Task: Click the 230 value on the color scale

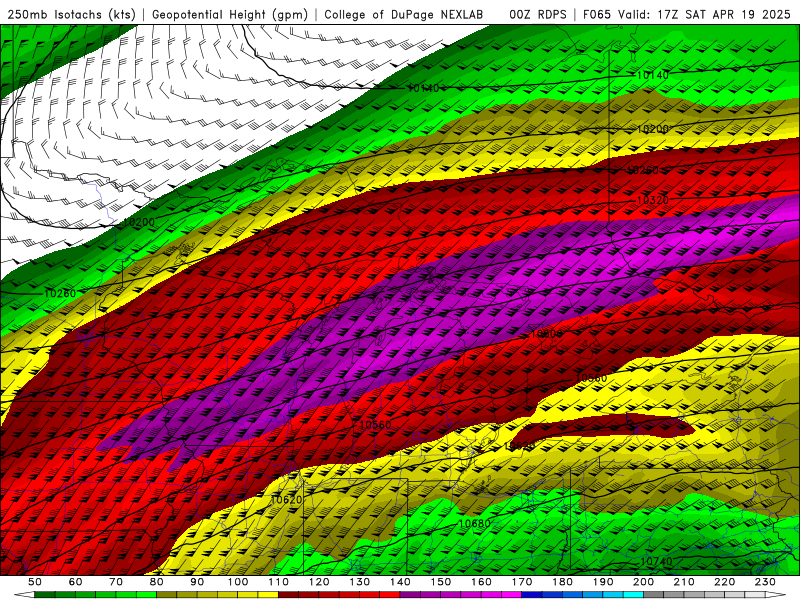Action: [x=765, y=582]
